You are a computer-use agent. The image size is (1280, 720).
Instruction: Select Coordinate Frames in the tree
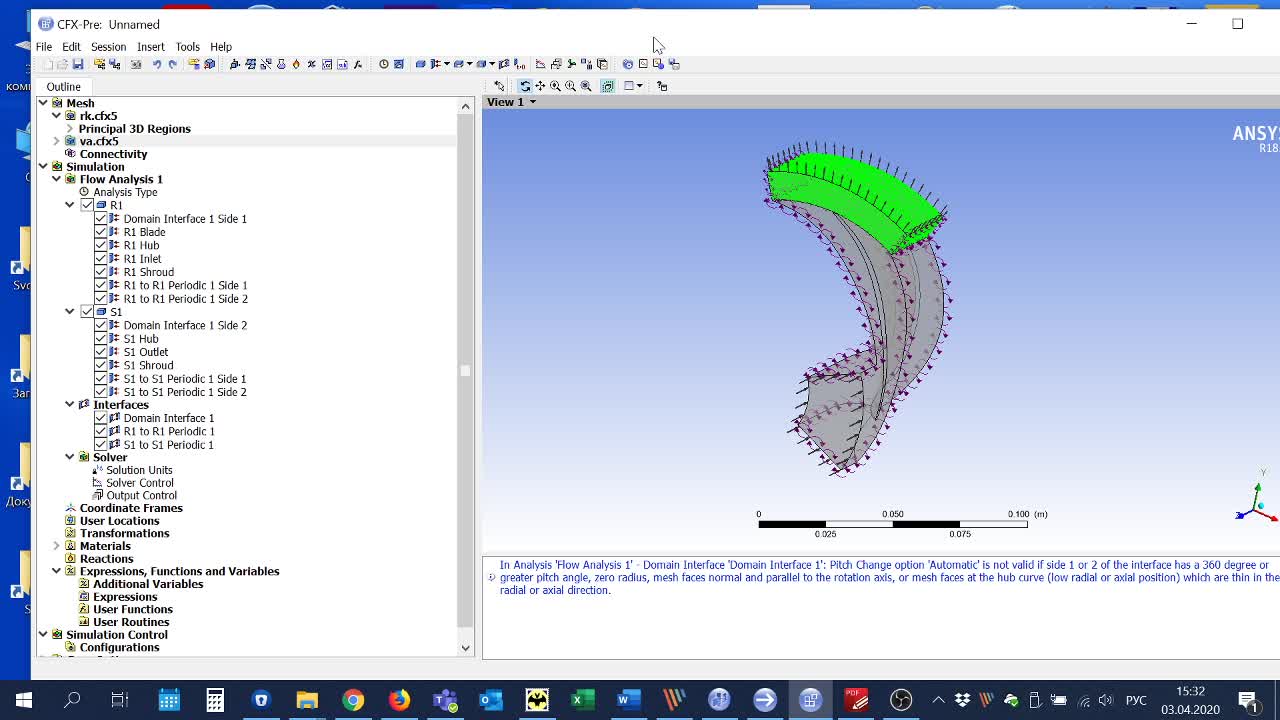coord(131,508)
